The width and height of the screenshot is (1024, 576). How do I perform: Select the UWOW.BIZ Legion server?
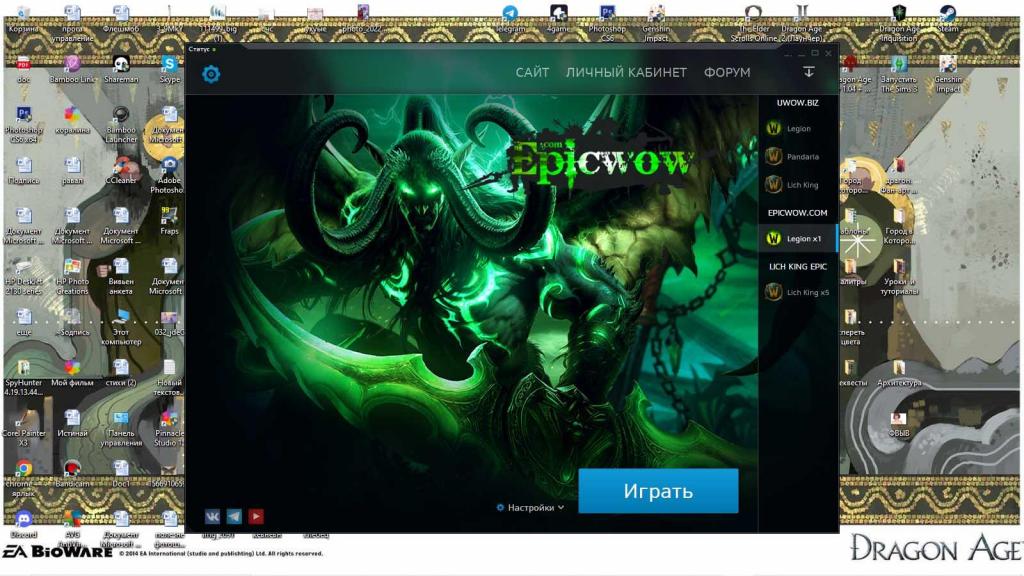coord(797,129)
